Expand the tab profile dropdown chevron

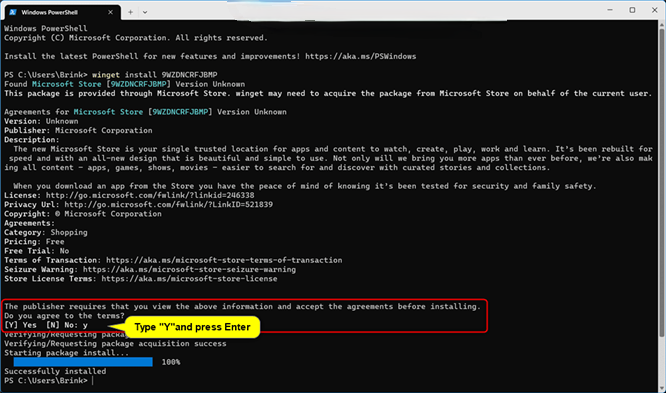tap(145, 12)
